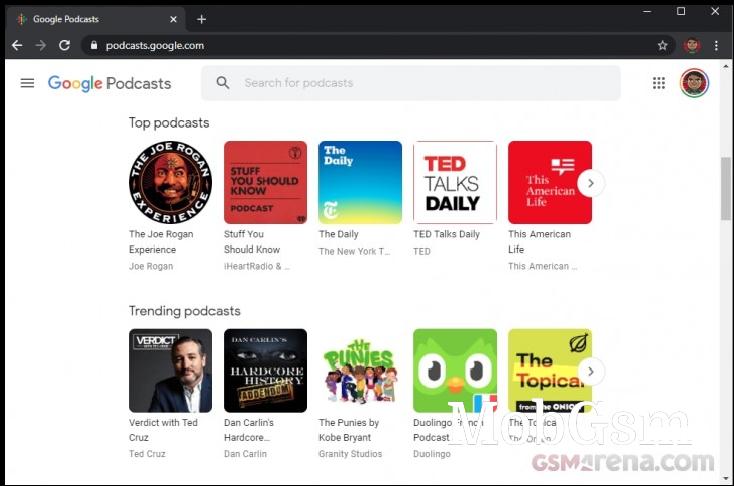Viewport: 734px width, 486px height.
Task: Click the scrollbar up arrow
Action: tap(726, 66)
